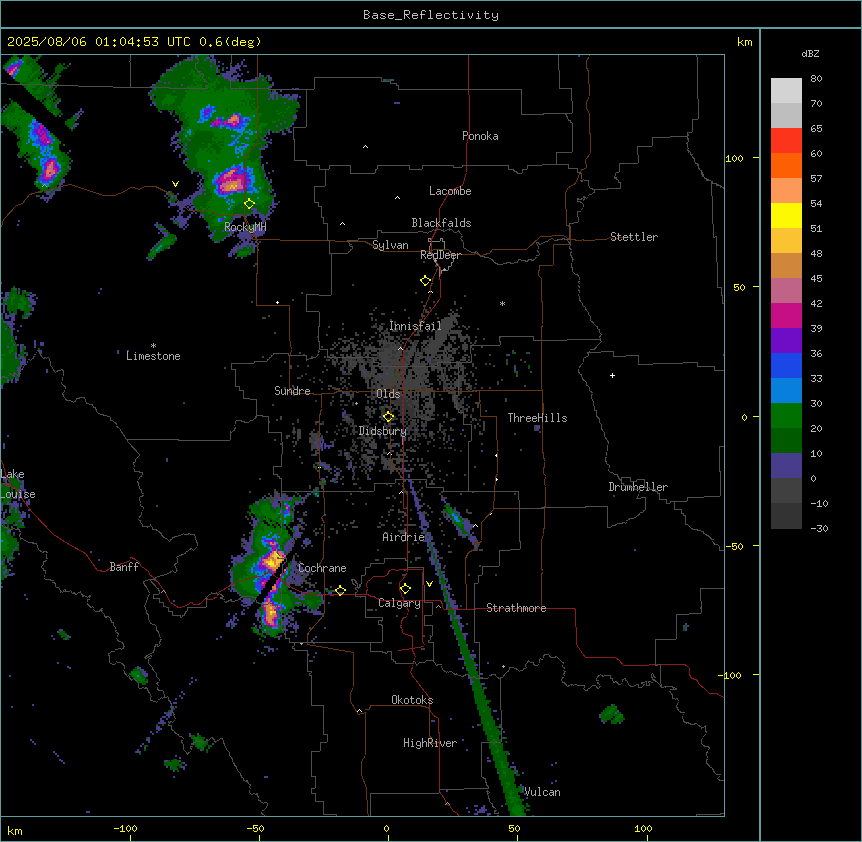Image resolution: width=862 pixels, height=842 pixels.
Task: Click the storm cell core north of RockyMH
Action: pos(231,180)
